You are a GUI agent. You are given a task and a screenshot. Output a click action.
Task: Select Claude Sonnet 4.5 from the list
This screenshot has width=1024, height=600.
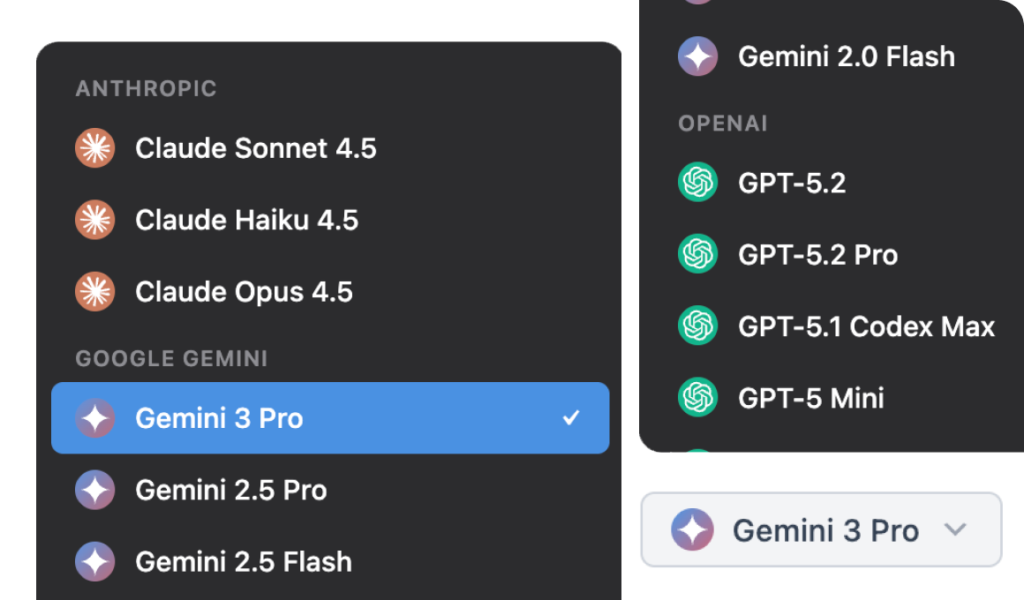point(256,149)
